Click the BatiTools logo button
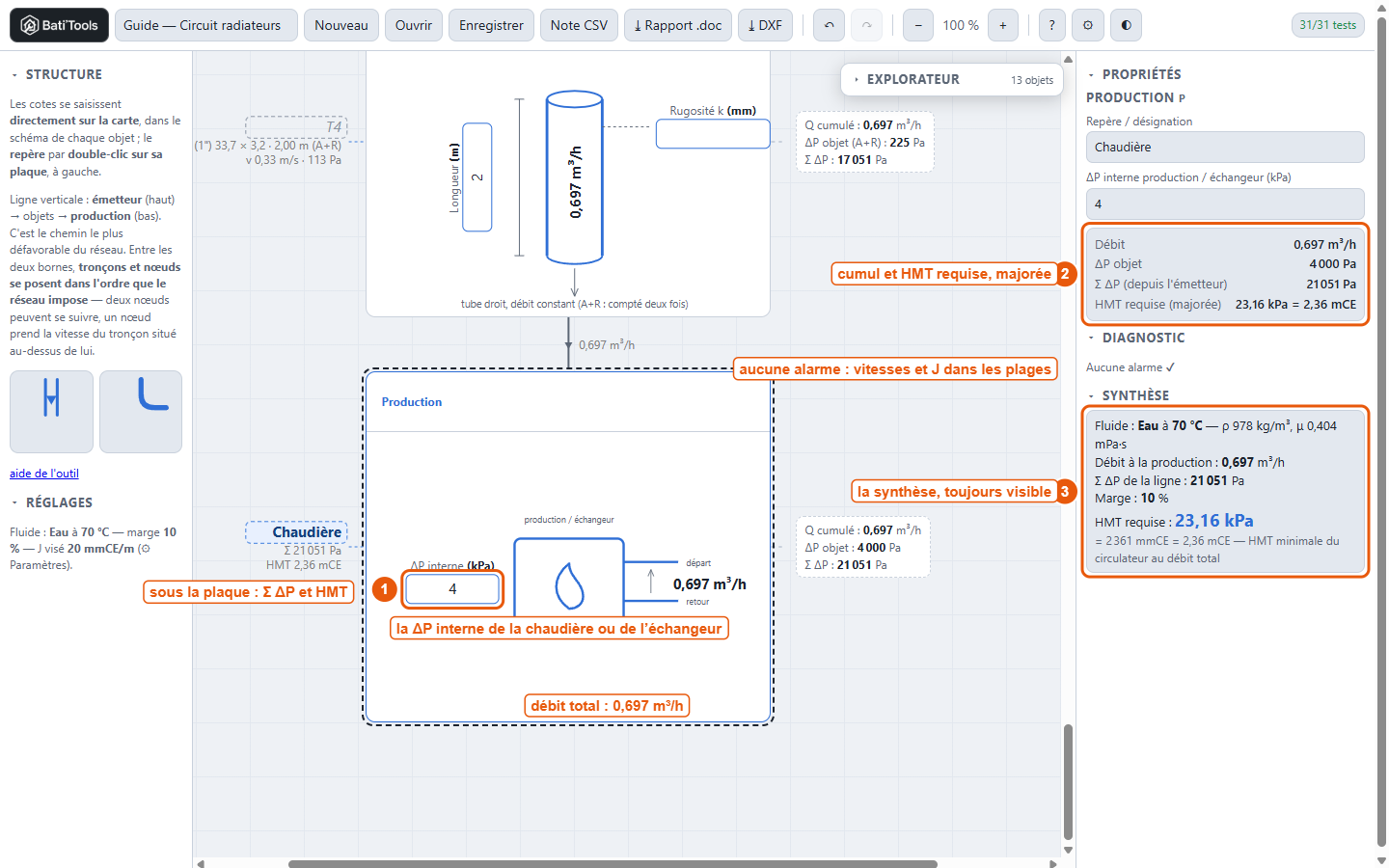 [x=59, y=25]
